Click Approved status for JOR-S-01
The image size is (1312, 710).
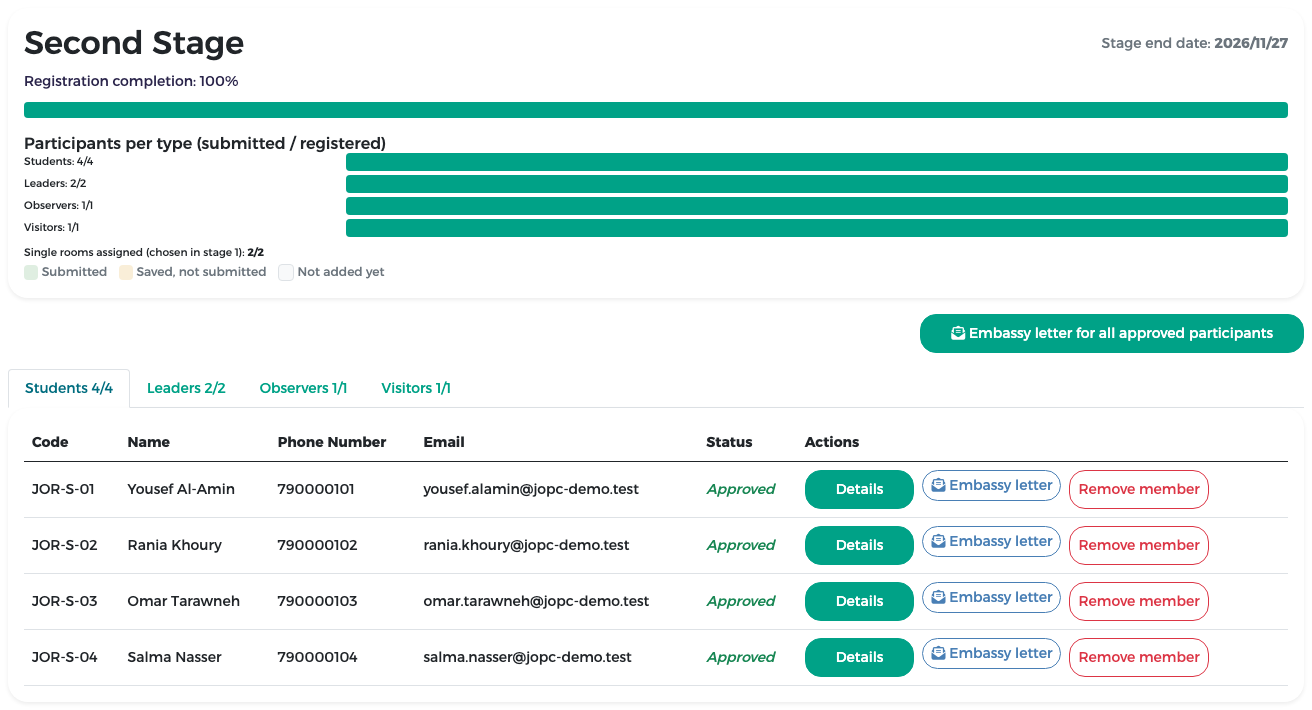pyautogui.click(x=741, y=489)
